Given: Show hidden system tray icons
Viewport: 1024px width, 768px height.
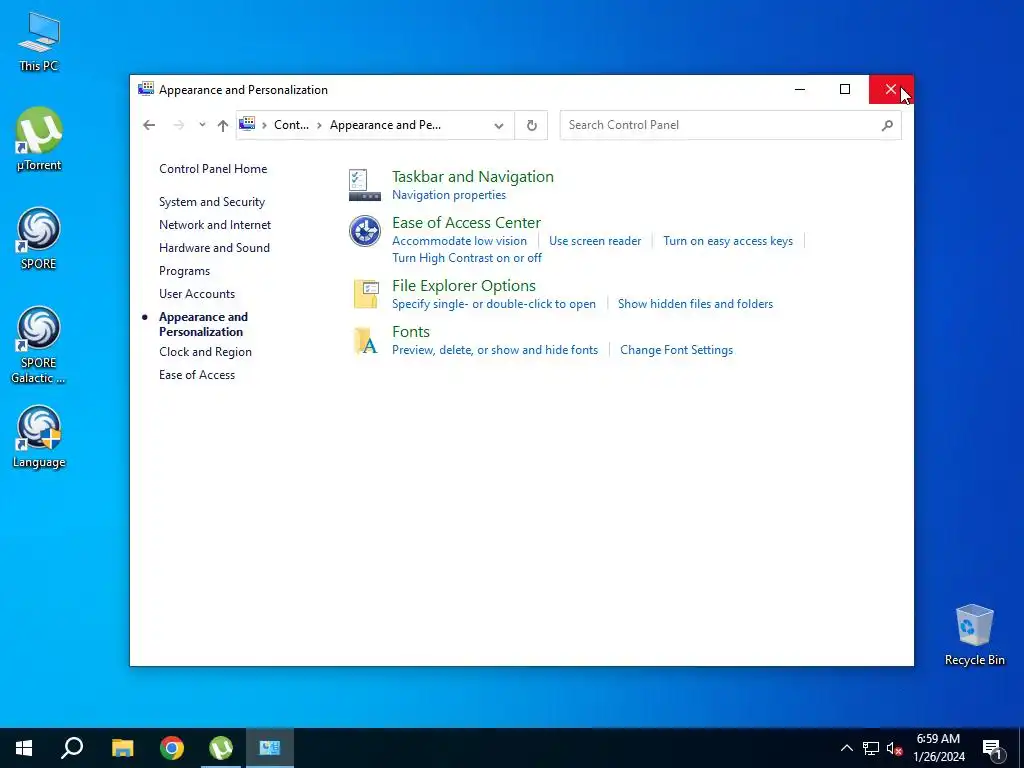Looking at the screenshot, I should point(846,748).
